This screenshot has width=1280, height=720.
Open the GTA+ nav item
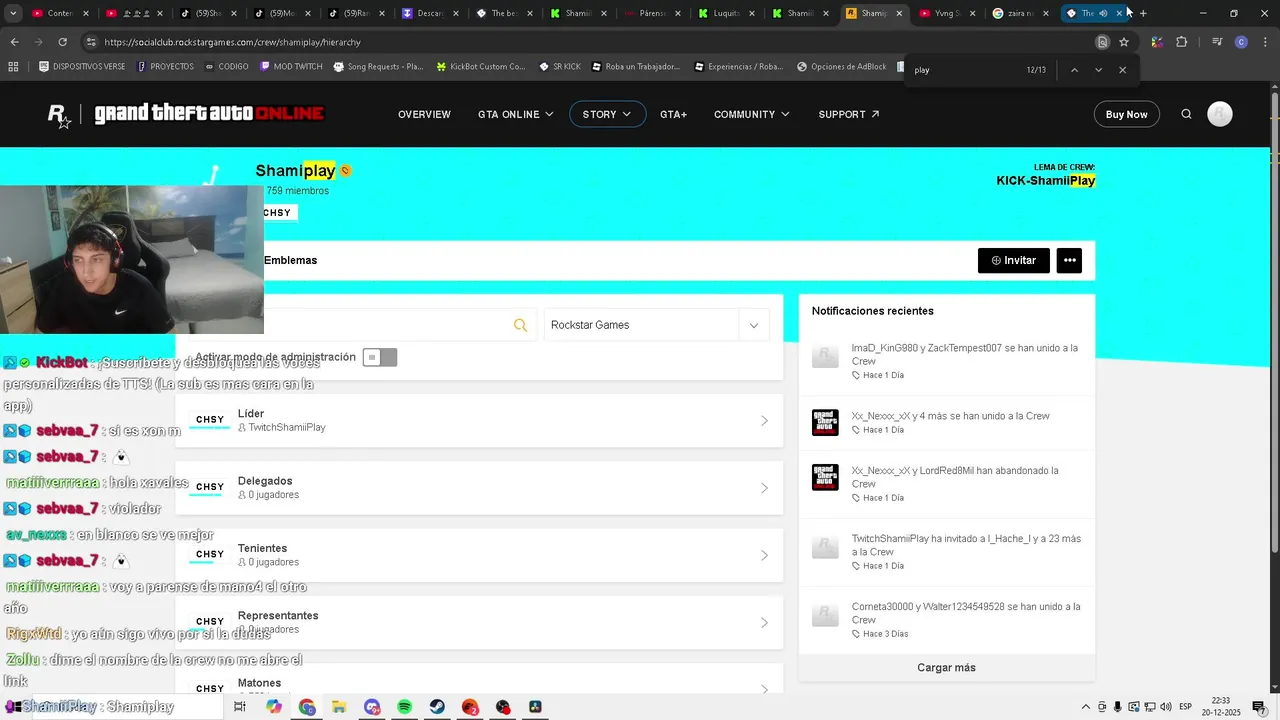point(673,114)
